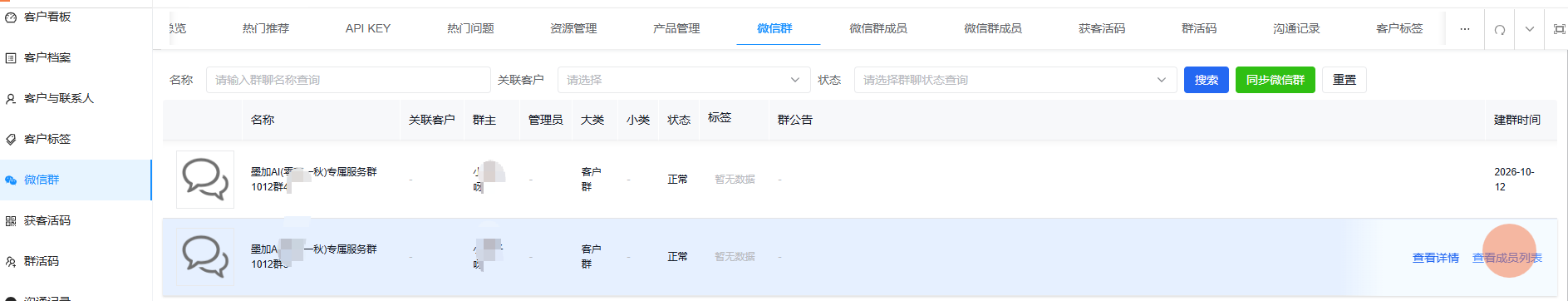The width and height of the screenshot is (1568, 301).
Task: Click 暂无数据 tag cell in highlighted row
Action: 735,256
